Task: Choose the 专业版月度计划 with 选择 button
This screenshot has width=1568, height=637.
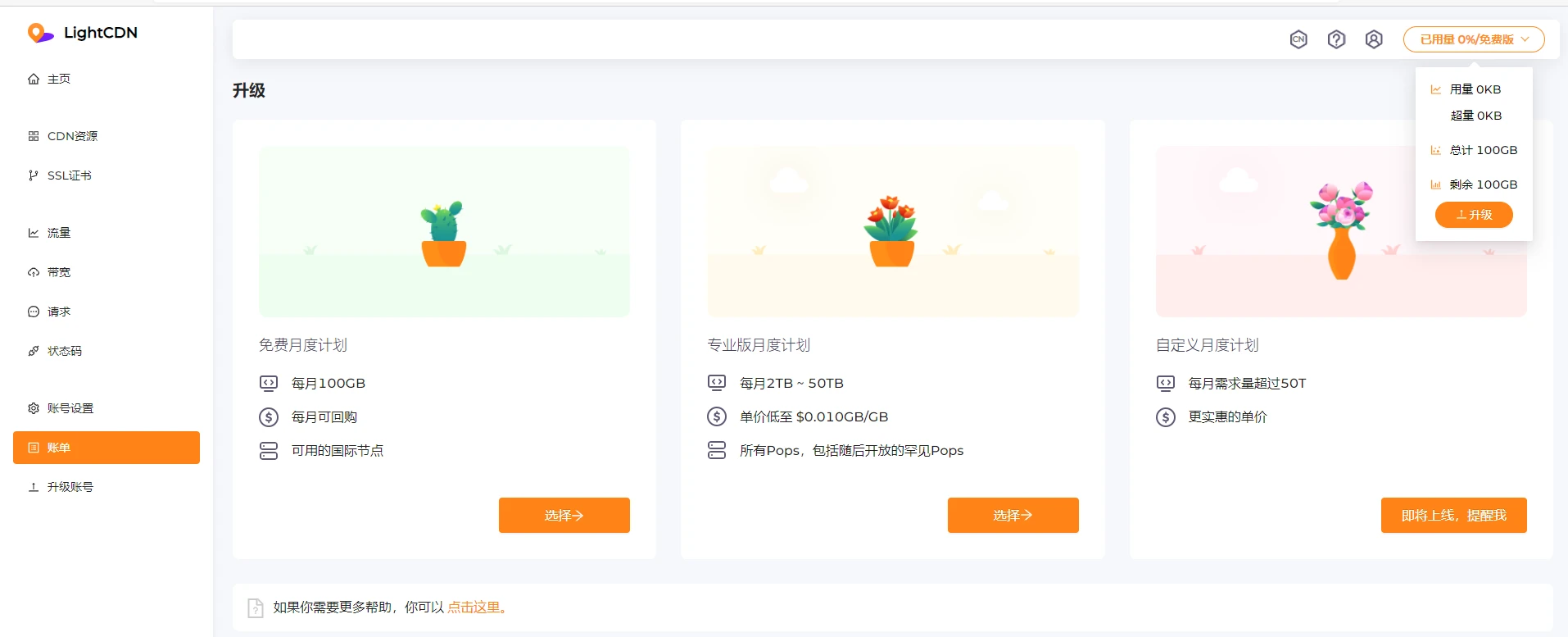Action: pyautogui.click(x=1013, y=516)
